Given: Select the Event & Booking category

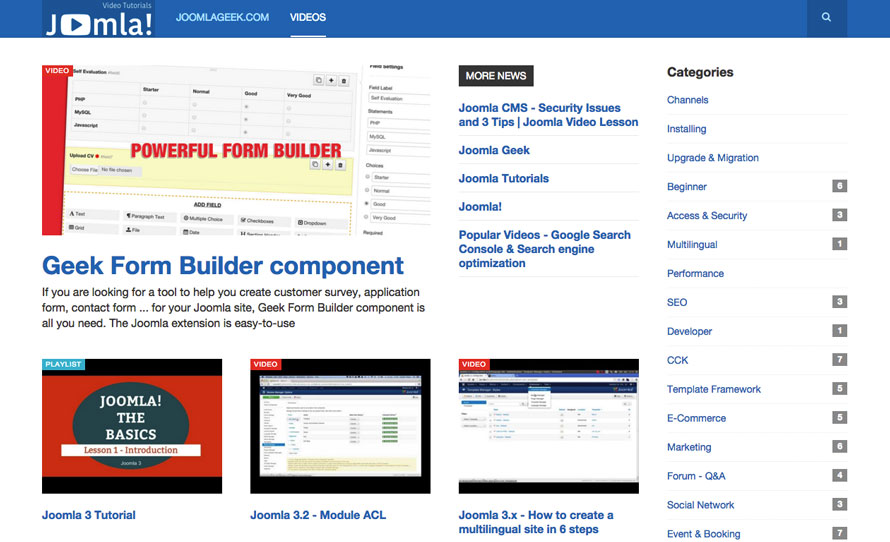Looking at the screenshot, I should pos(703,534).
